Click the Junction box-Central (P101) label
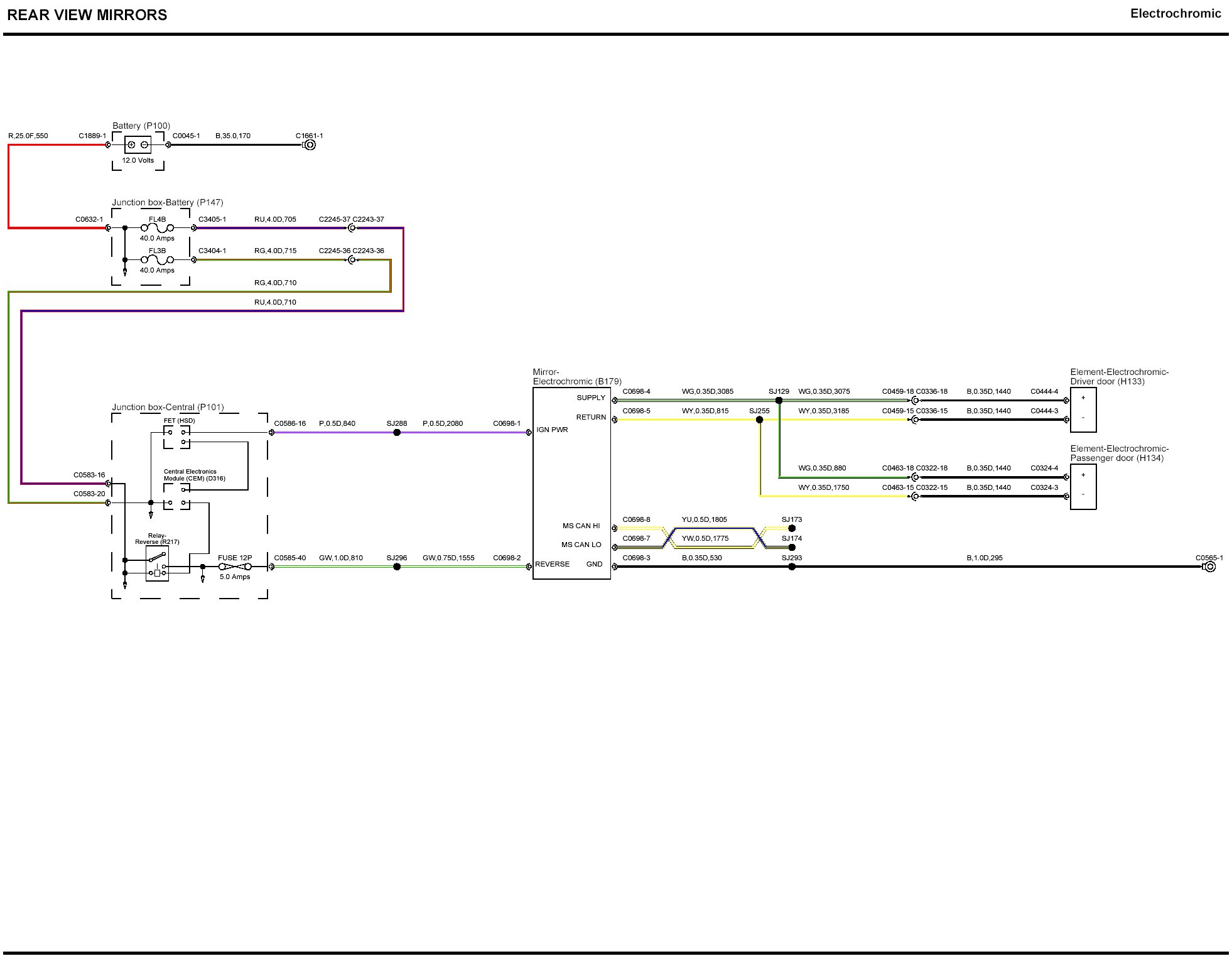Screen dimensions: 1232x961 [x=168, y=407]
